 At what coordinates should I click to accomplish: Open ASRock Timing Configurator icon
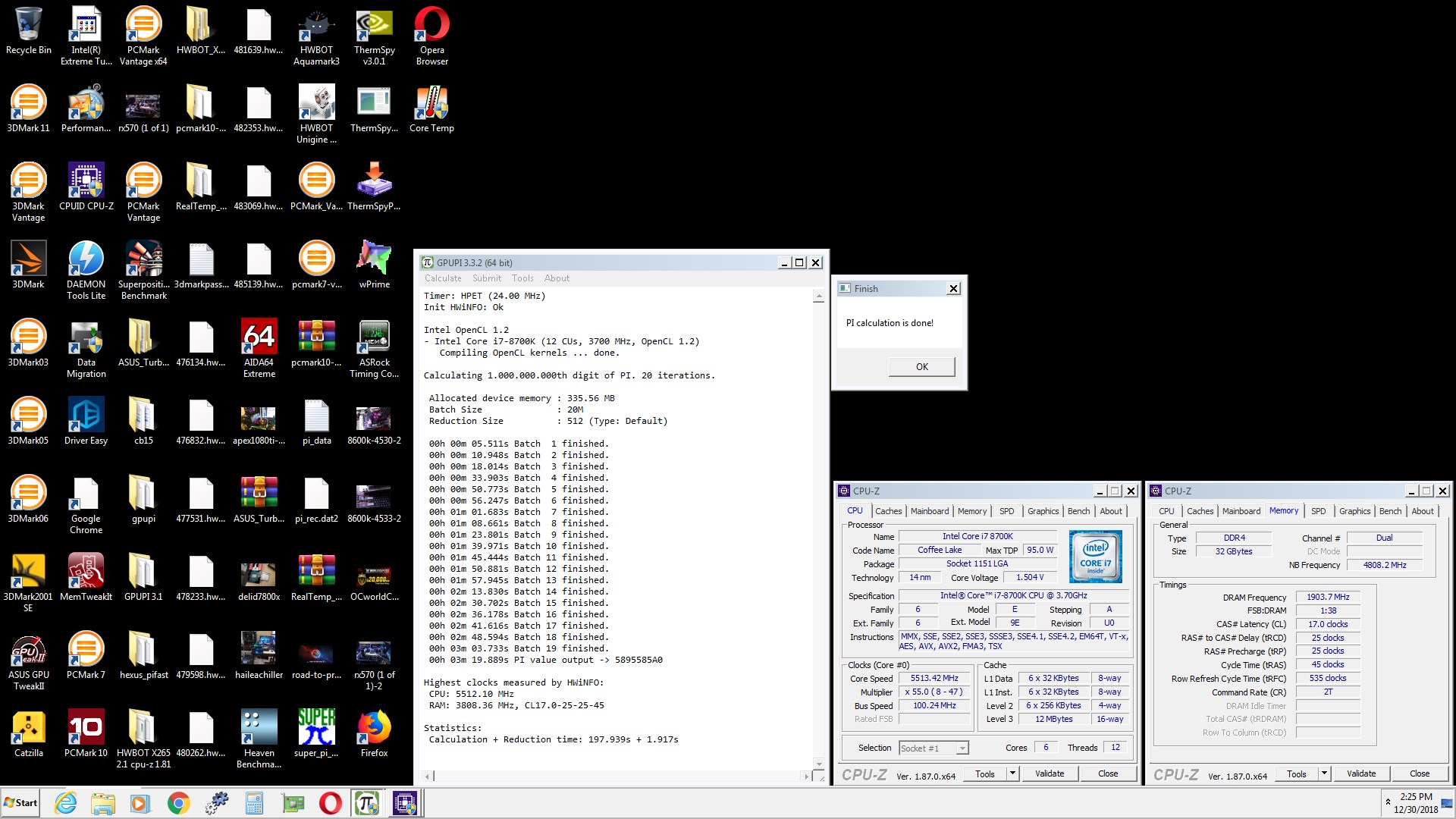(374, 348)
